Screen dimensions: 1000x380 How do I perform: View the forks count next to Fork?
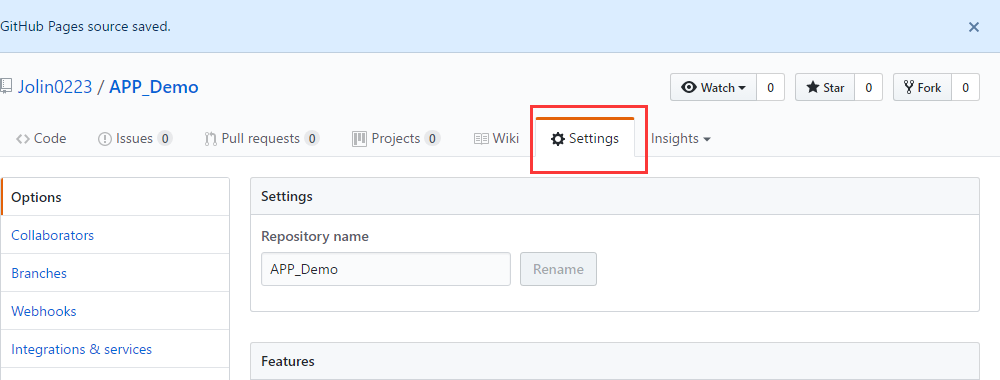[966, 87]
